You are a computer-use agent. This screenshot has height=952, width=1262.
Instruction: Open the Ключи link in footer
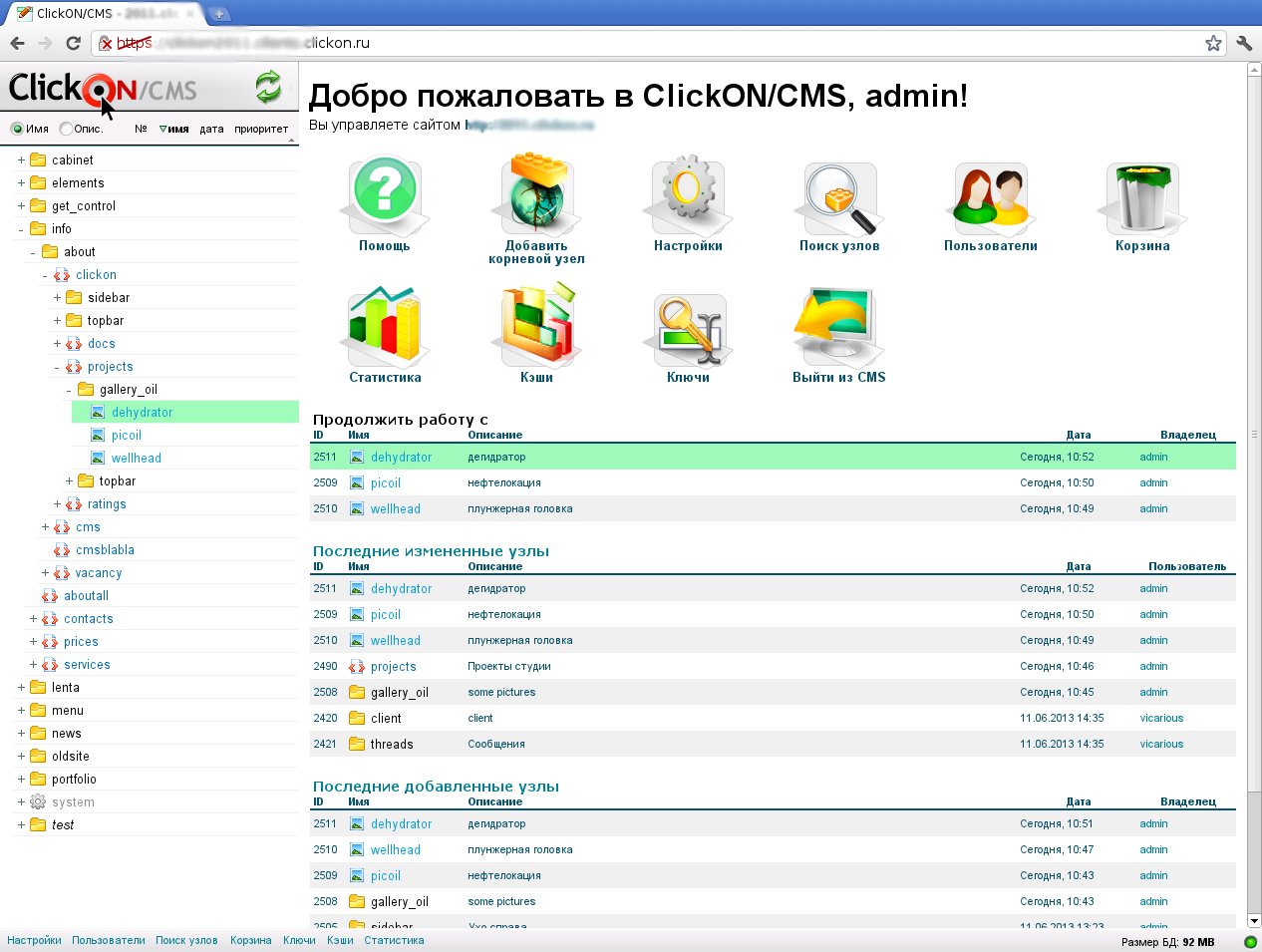coord(299,940)
